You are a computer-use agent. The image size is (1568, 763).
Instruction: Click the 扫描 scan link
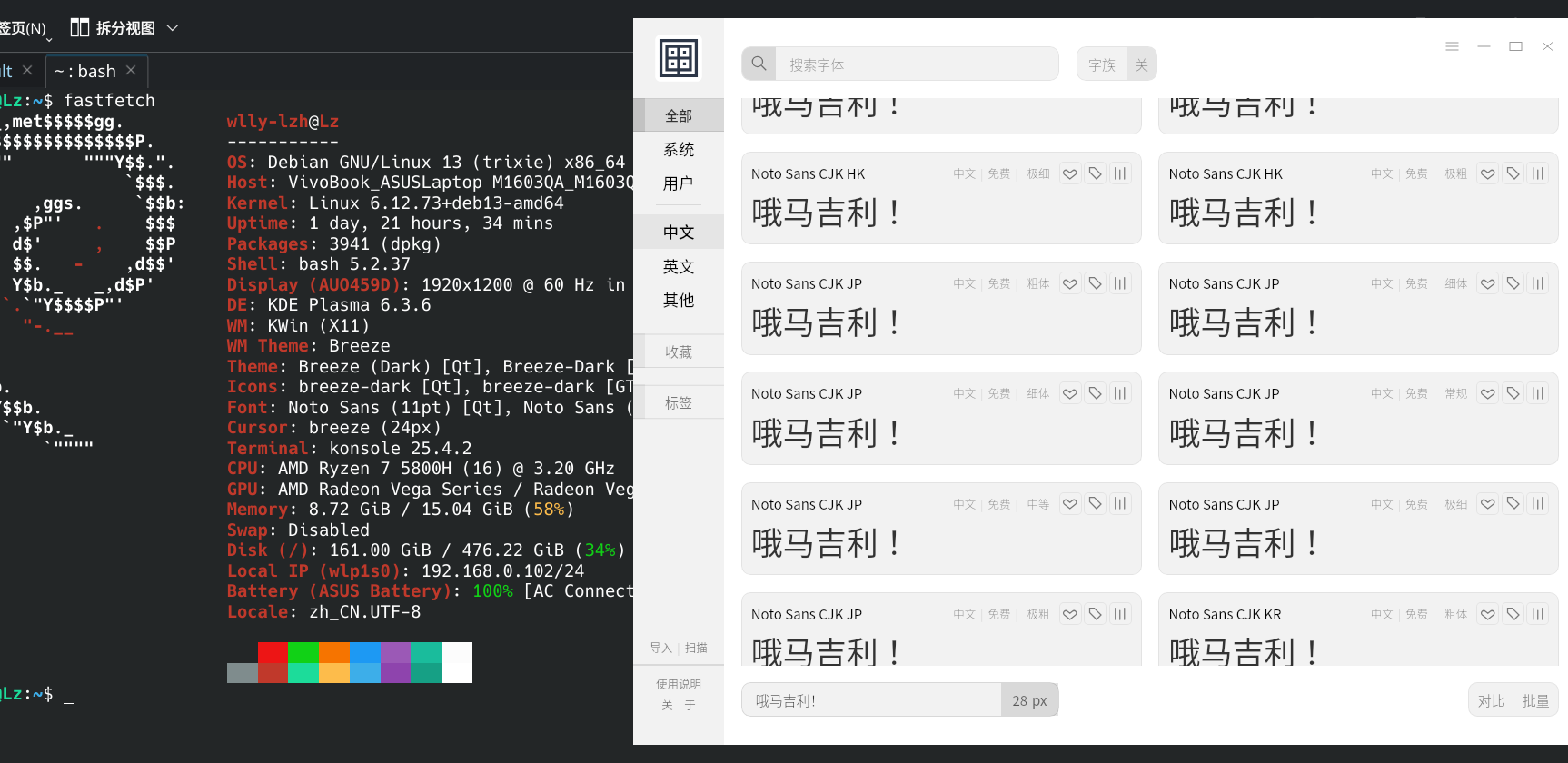(697, 648)
